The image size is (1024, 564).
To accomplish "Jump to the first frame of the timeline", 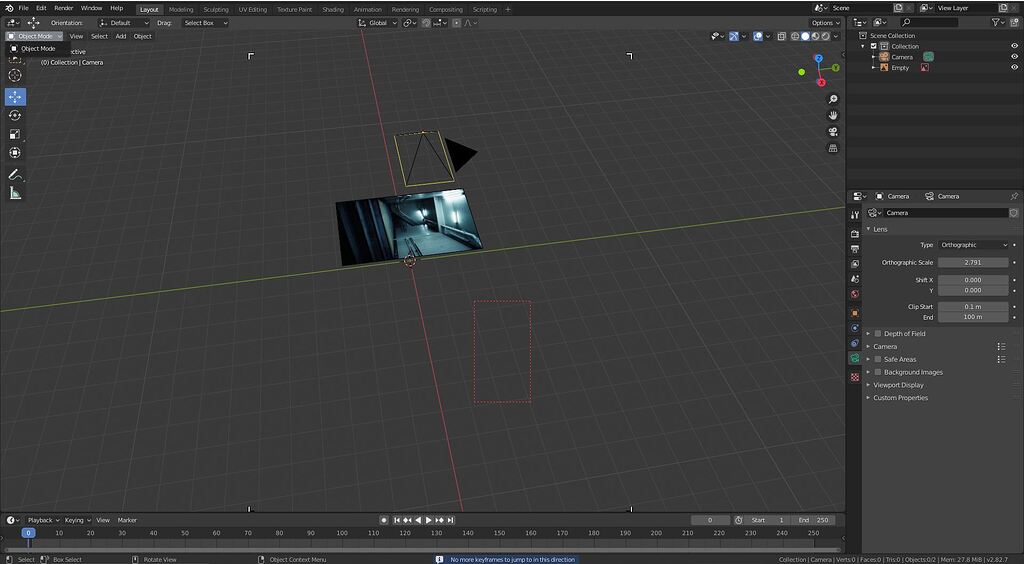I will pyautogui.click(x=396, y=520).
